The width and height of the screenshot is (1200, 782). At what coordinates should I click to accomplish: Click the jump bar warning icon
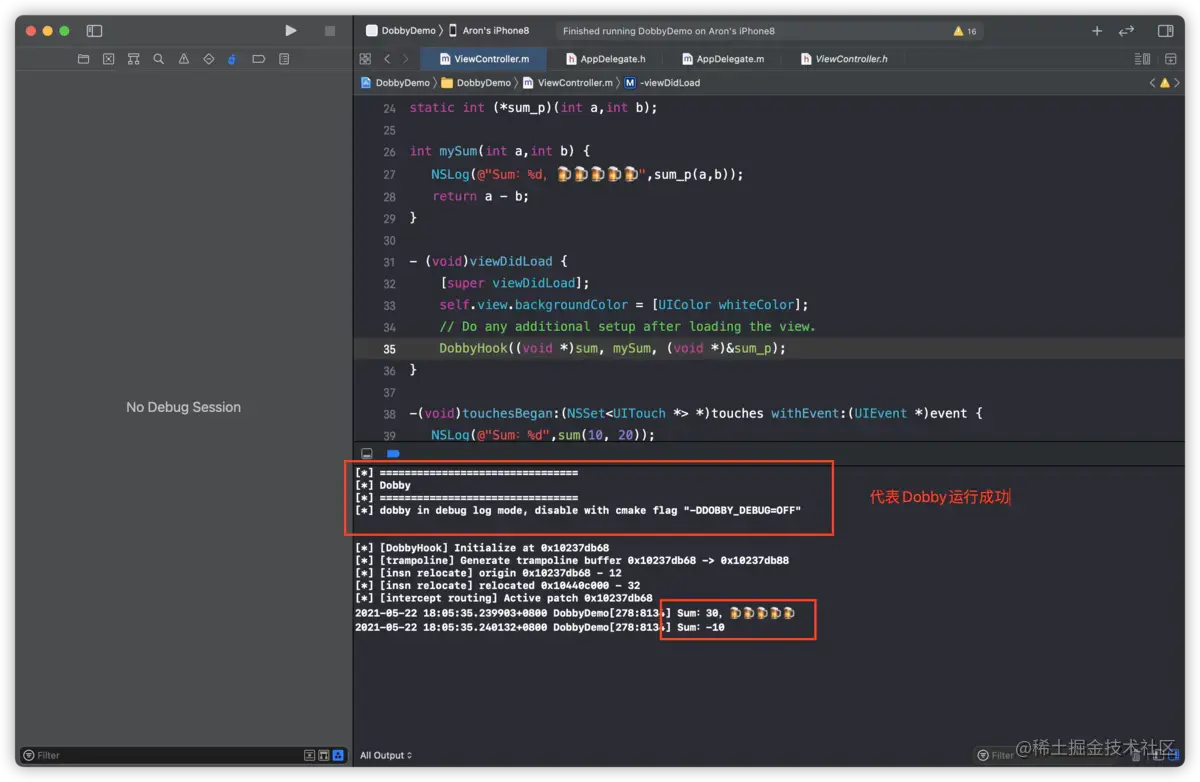click(1165, 83)
